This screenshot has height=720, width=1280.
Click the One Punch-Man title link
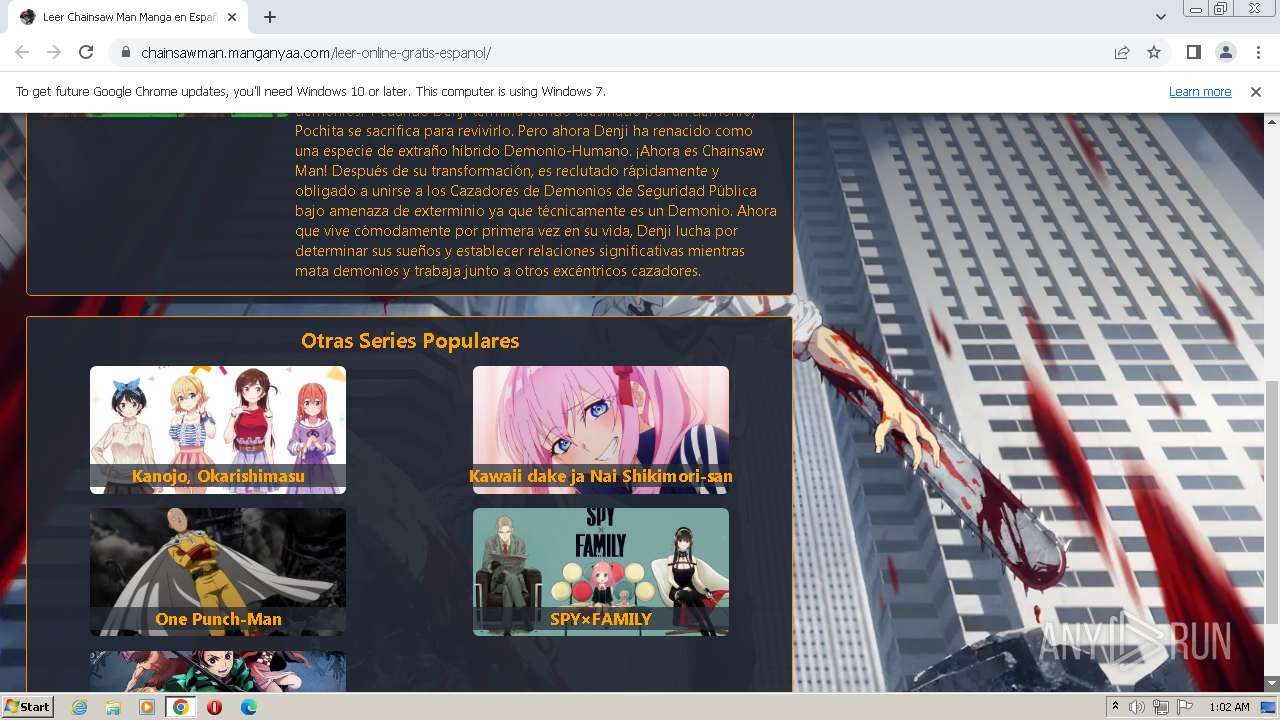(218, 619)
